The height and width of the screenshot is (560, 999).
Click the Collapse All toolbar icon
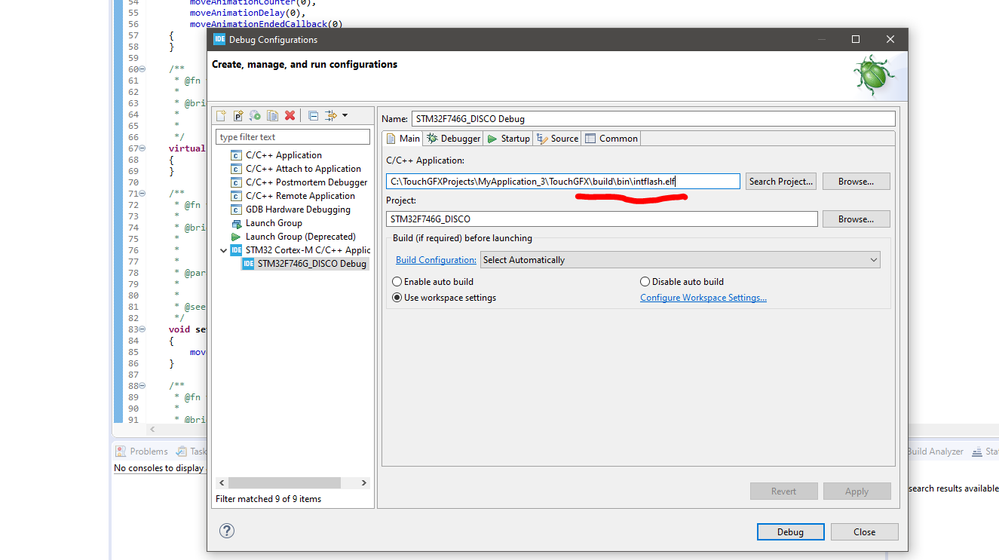tap(313, 115)
